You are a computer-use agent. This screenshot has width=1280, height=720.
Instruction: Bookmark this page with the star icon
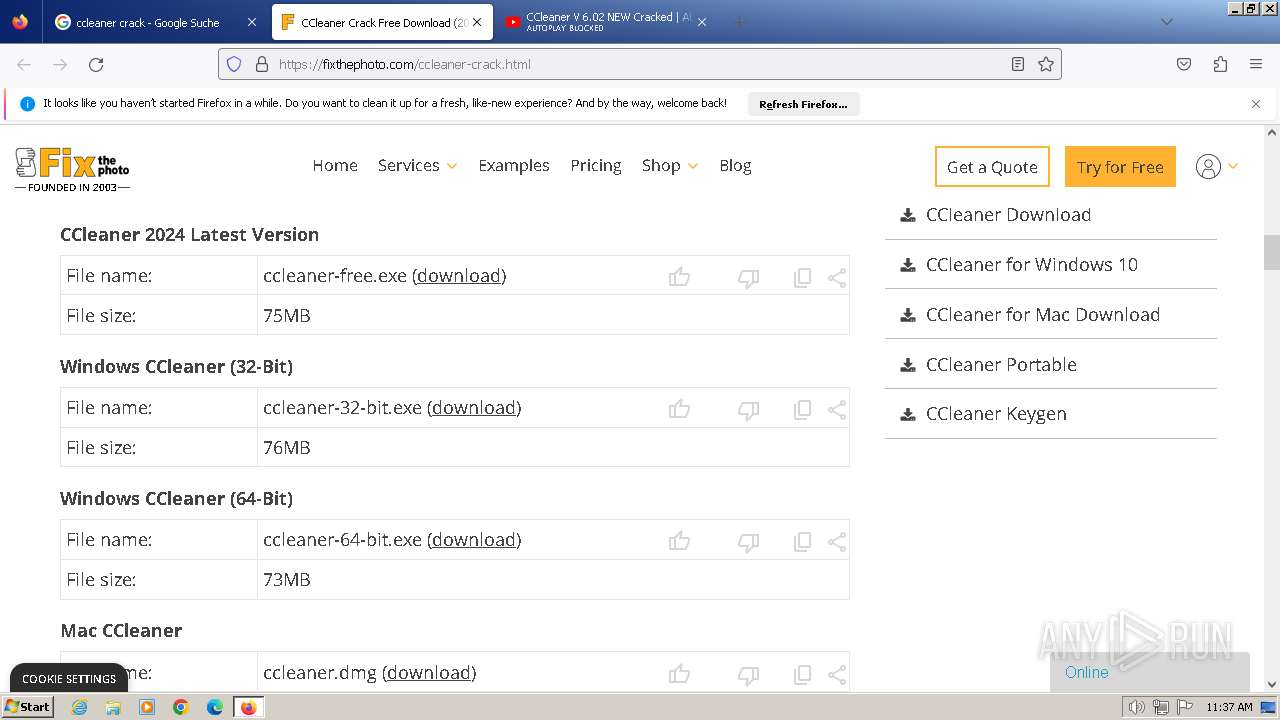[1046, 64]
